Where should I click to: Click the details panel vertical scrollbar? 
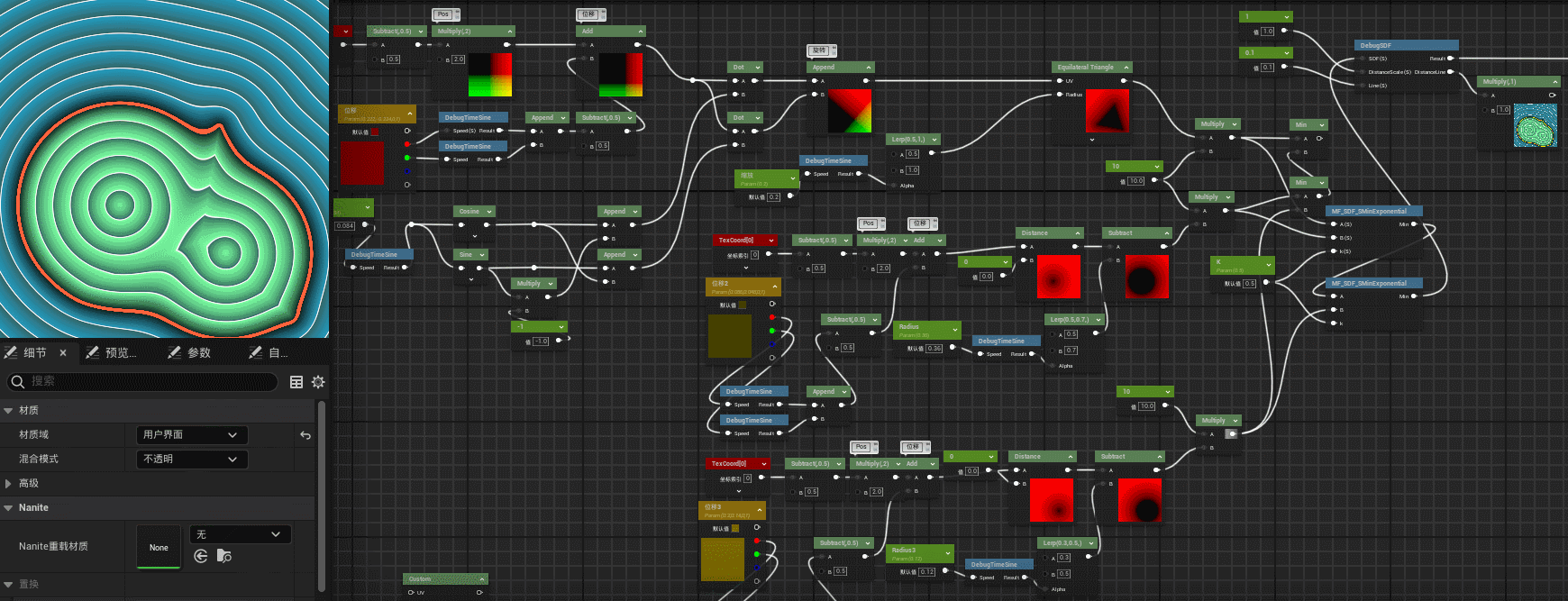[x=322, y=496]
